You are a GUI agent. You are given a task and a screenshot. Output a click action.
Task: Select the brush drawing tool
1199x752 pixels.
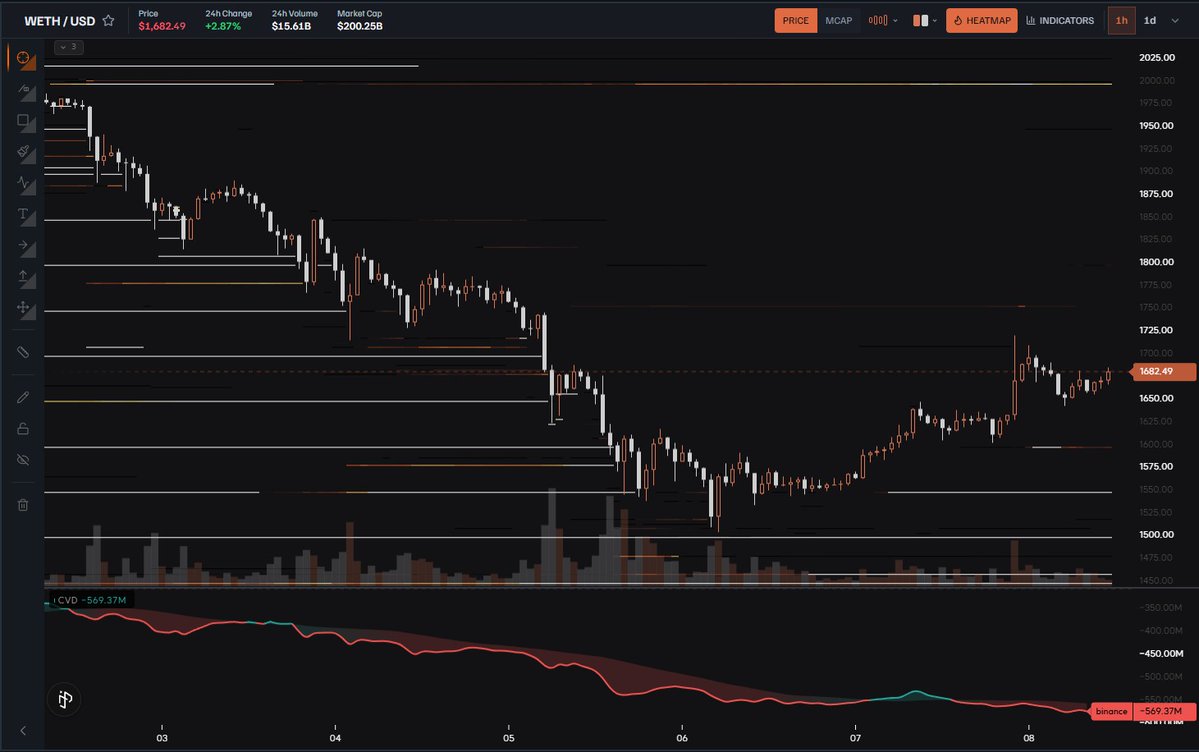click(23, 151)
